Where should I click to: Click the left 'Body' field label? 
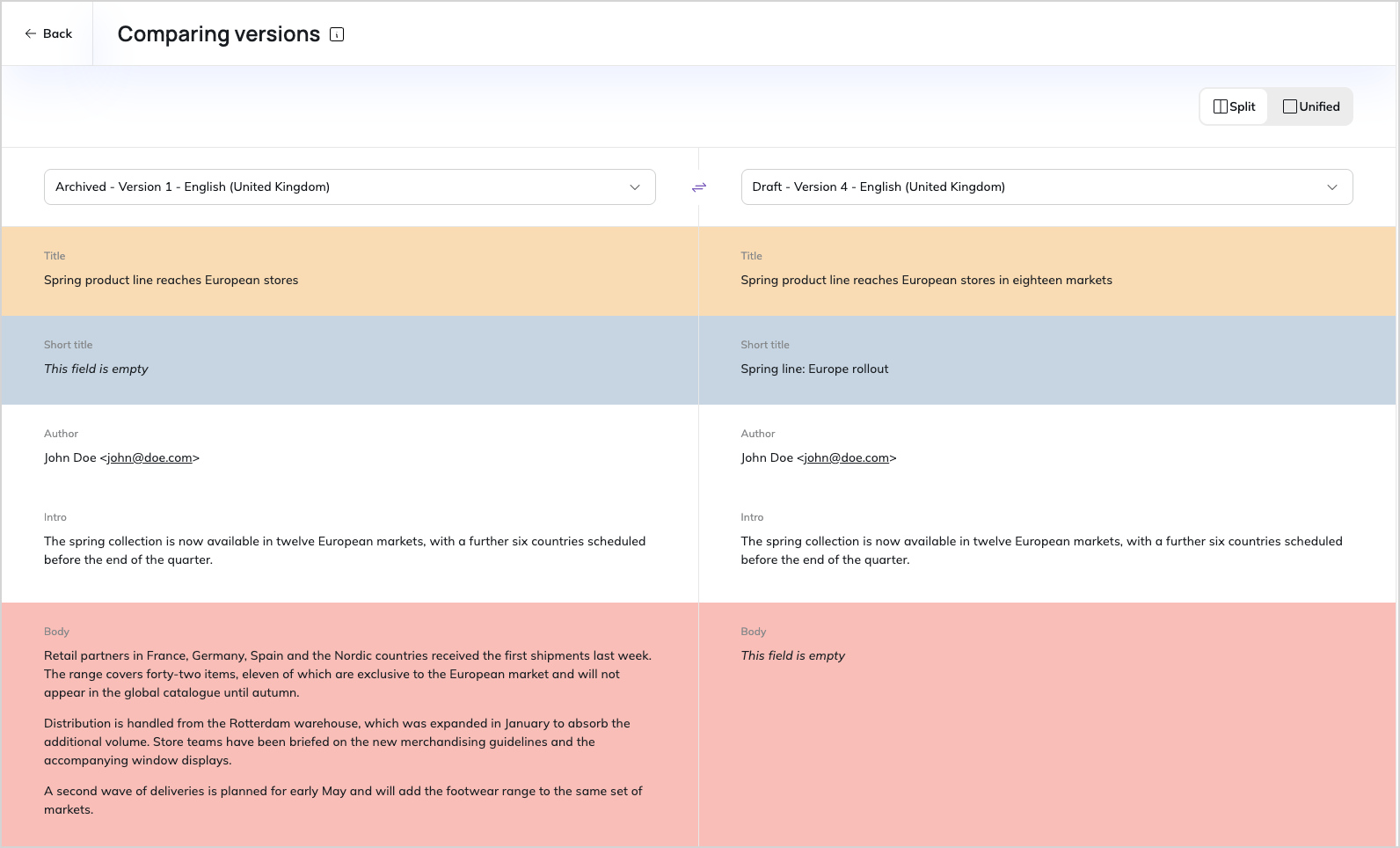tap(56, 632)
